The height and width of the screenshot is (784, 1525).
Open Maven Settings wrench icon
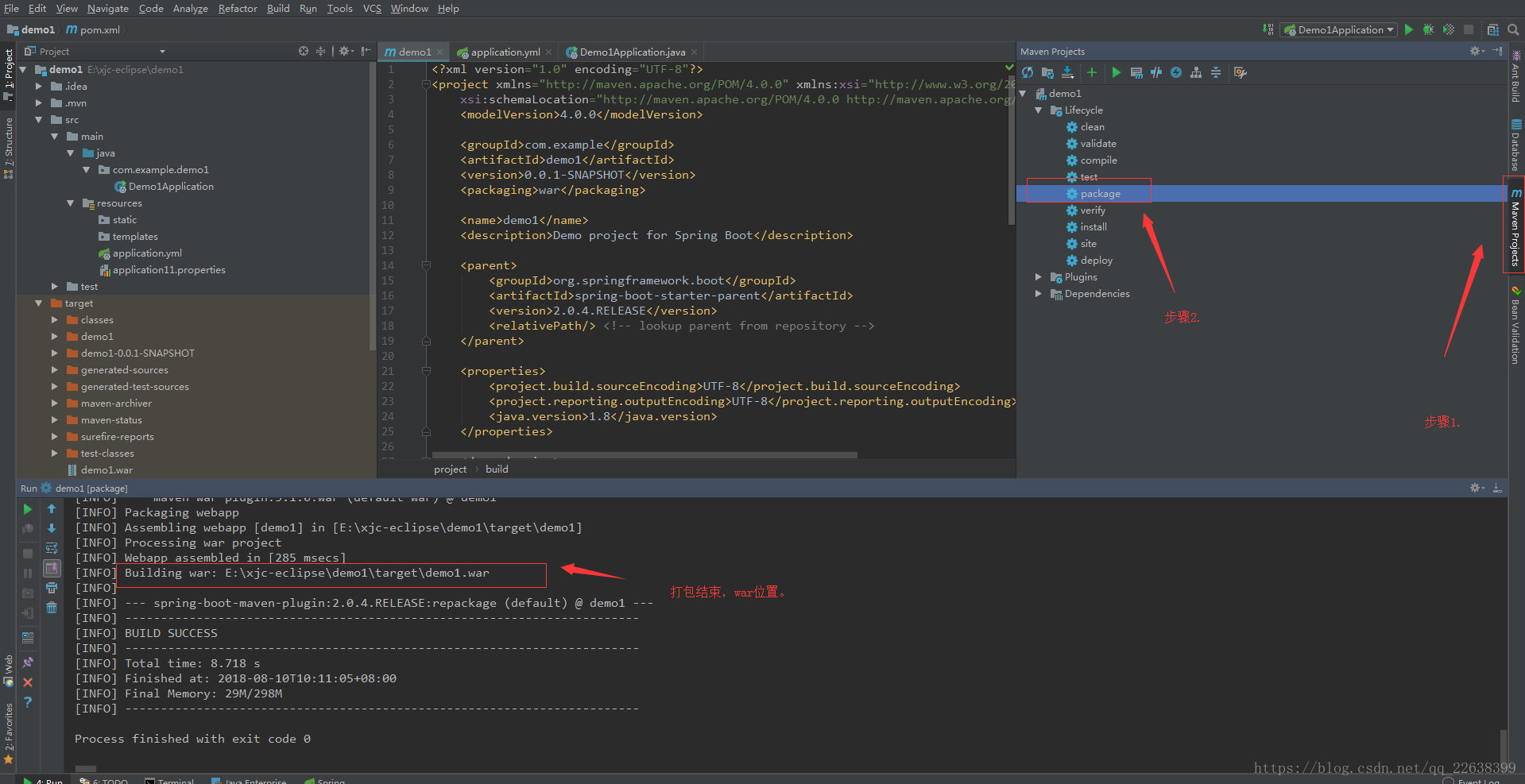point(1240,73)
